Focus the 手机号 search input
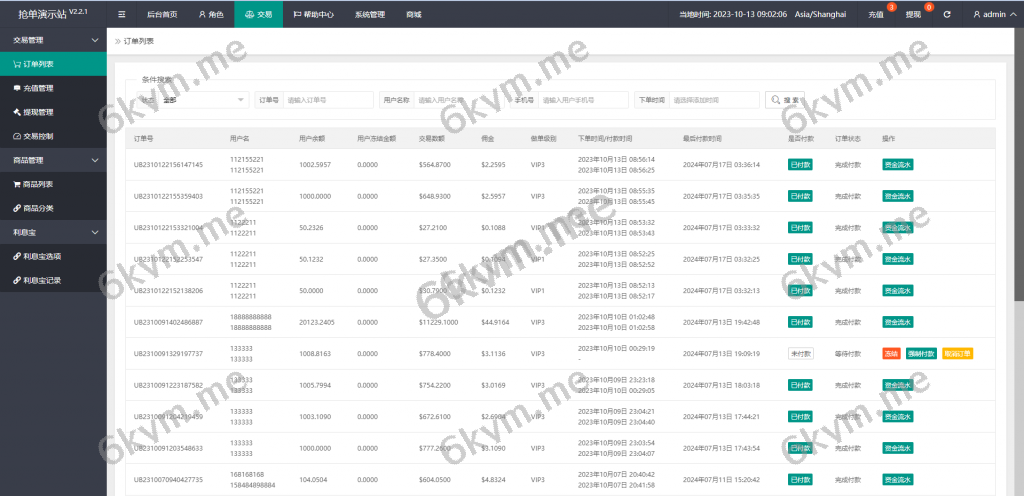 [584, 100]
